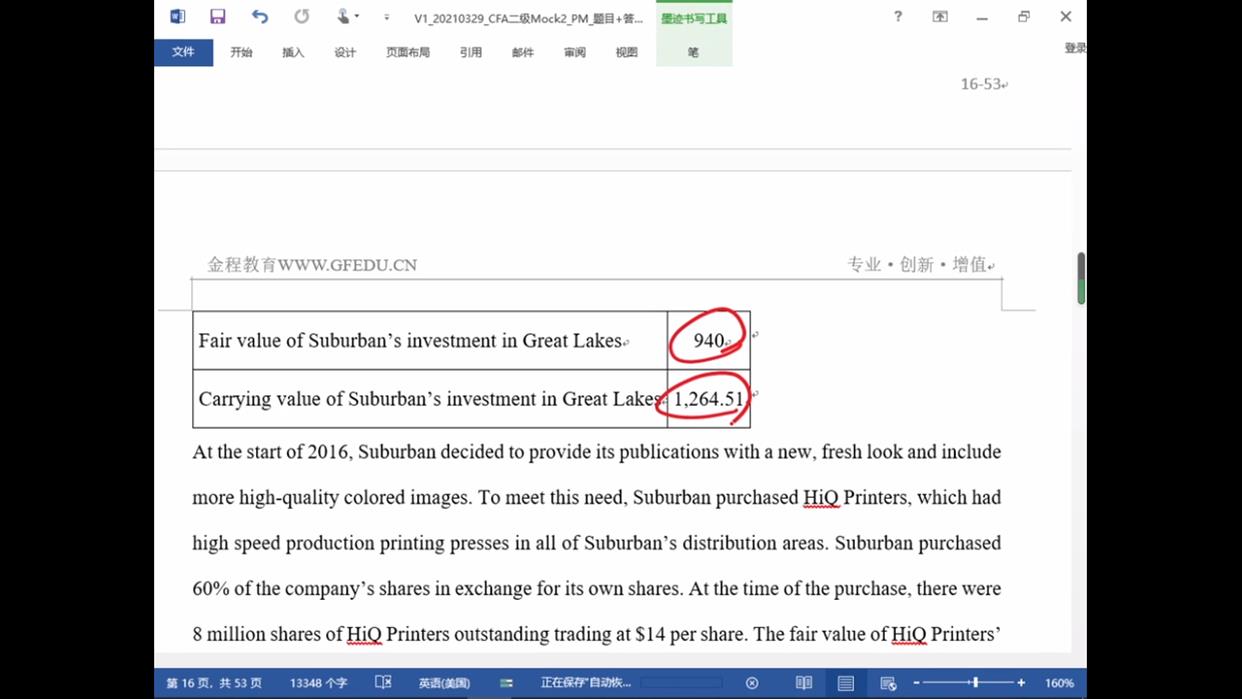Click the 登录 sign-in link
Screen dimensions: 1242x699
(1075, 48)
